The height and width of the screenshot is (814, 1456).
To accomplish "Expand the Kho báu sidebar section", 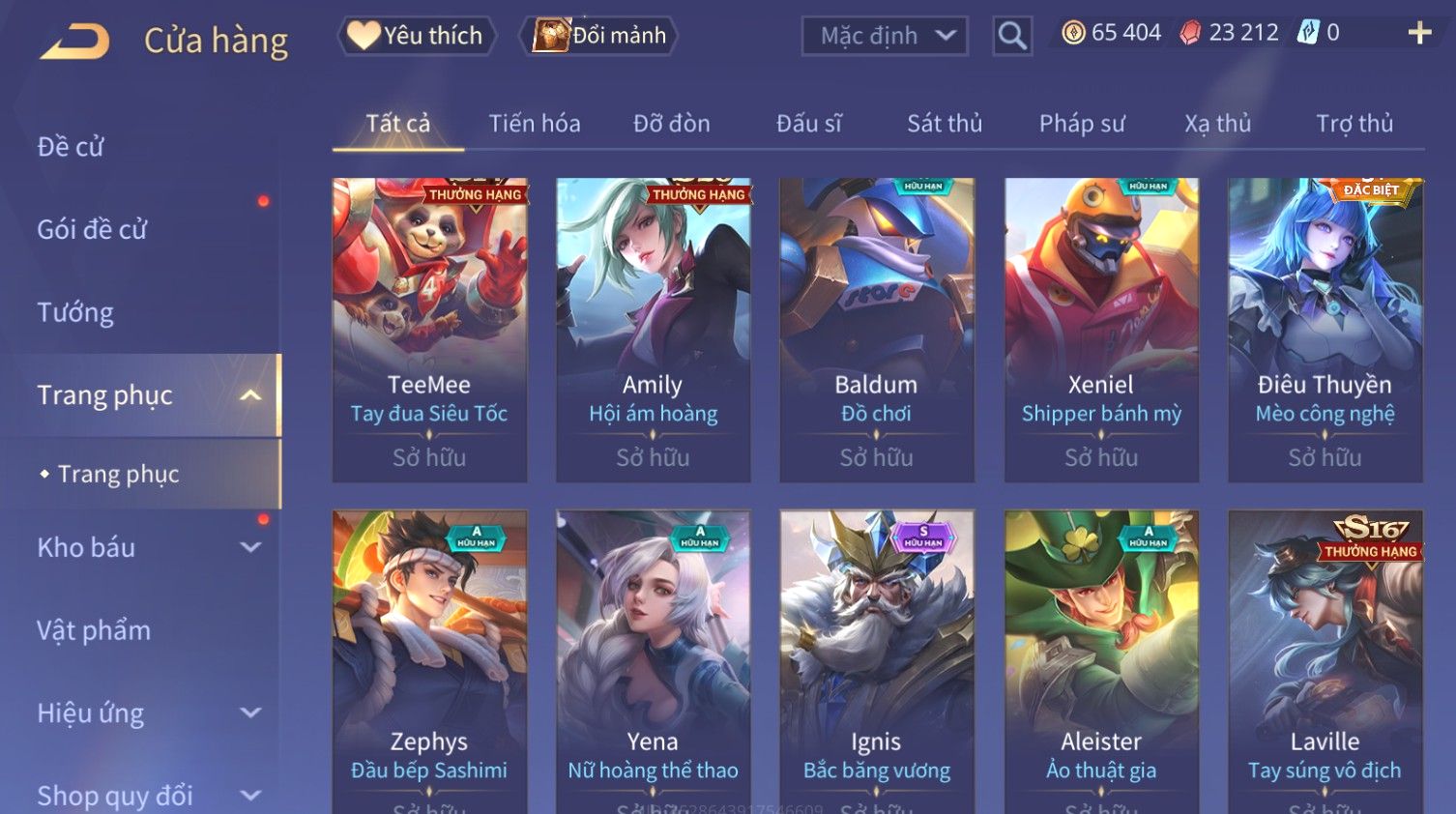I will [250, 547].
